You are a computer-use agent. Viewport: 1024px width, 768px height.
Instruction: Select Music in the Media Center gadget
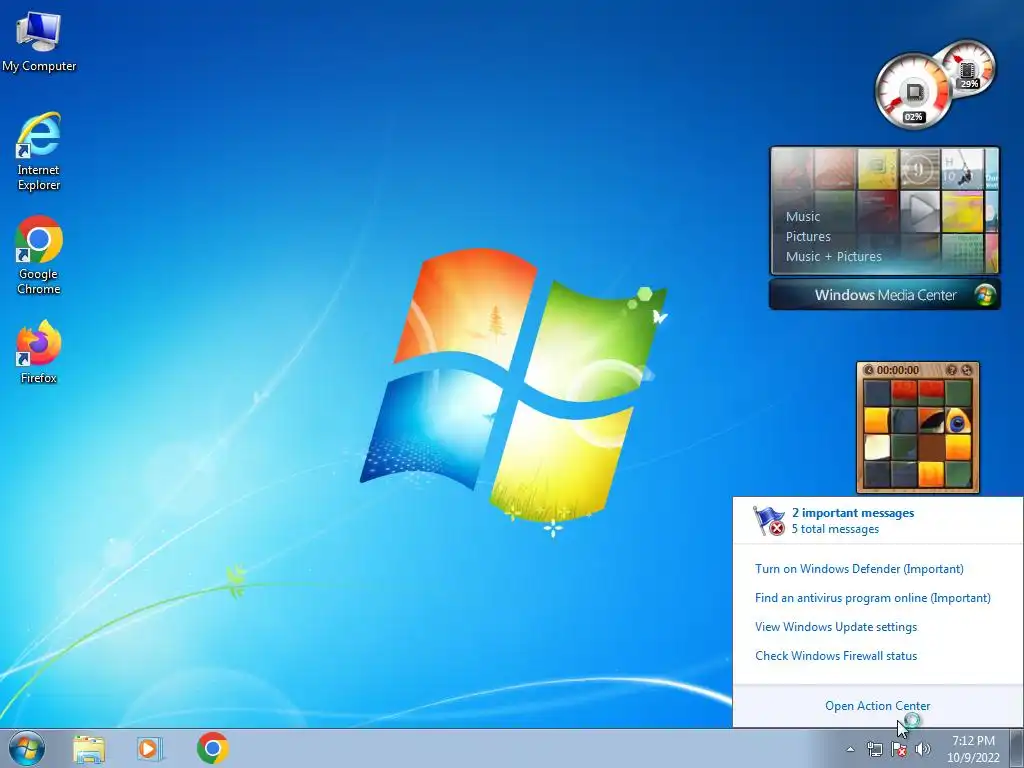point(803,217)
